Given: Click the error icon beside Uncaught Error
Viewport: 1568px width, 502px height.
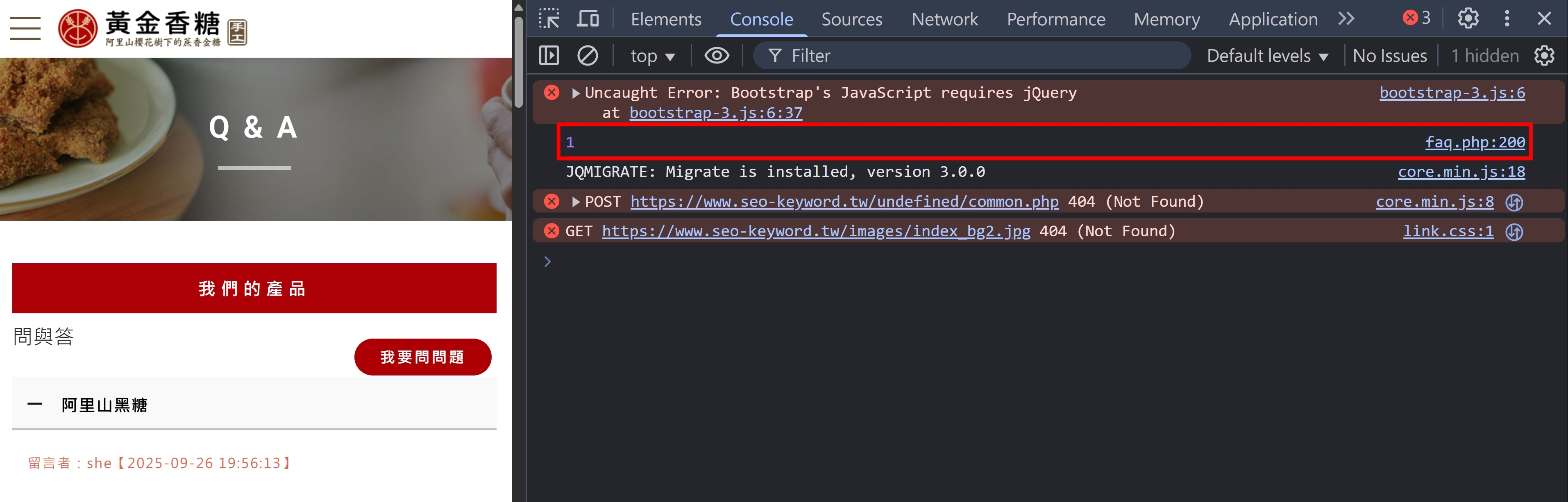Looking at the screenshot, I should pos(551,93).
